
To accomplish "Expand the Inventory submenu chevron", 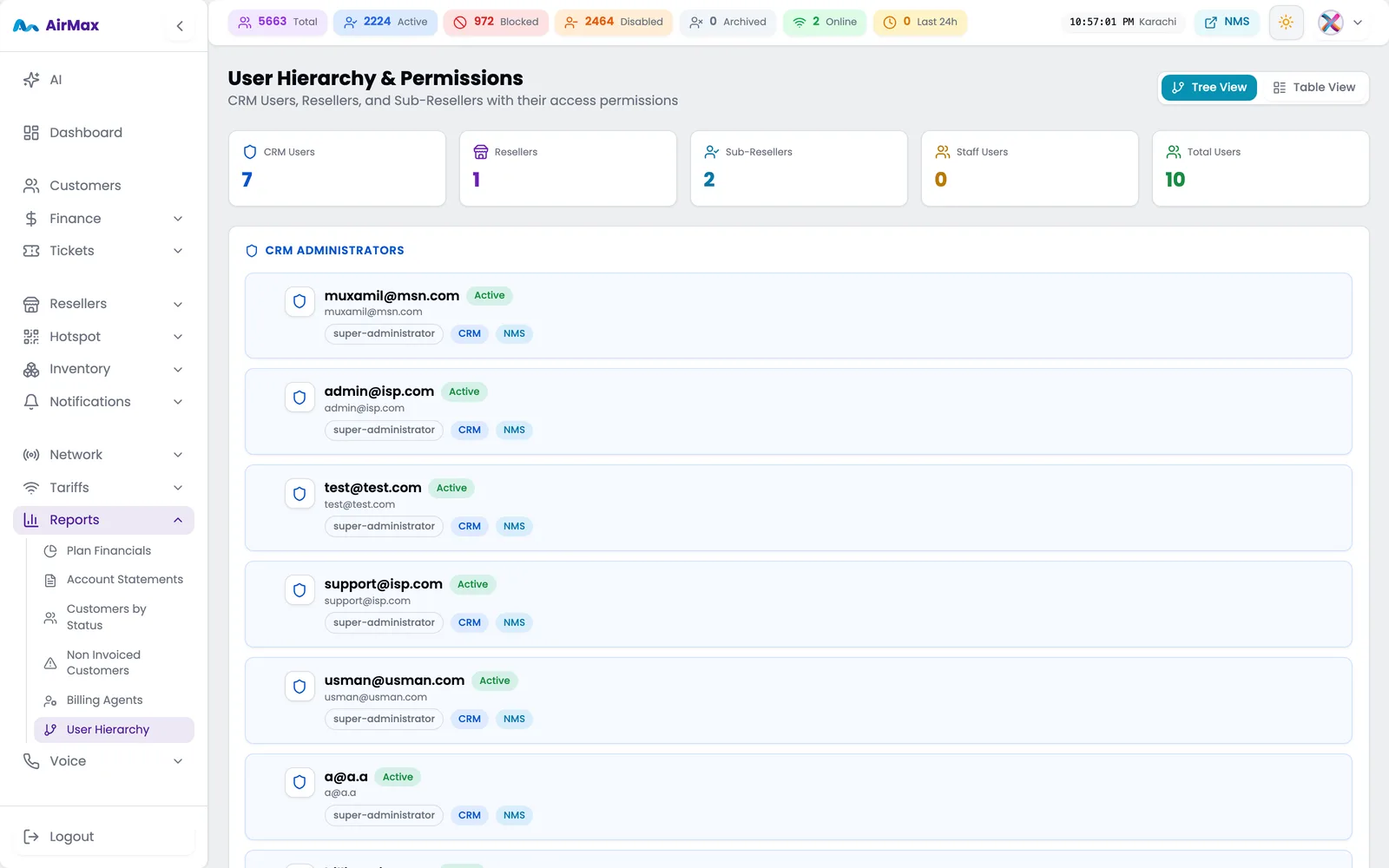I will tap(178, 370).
